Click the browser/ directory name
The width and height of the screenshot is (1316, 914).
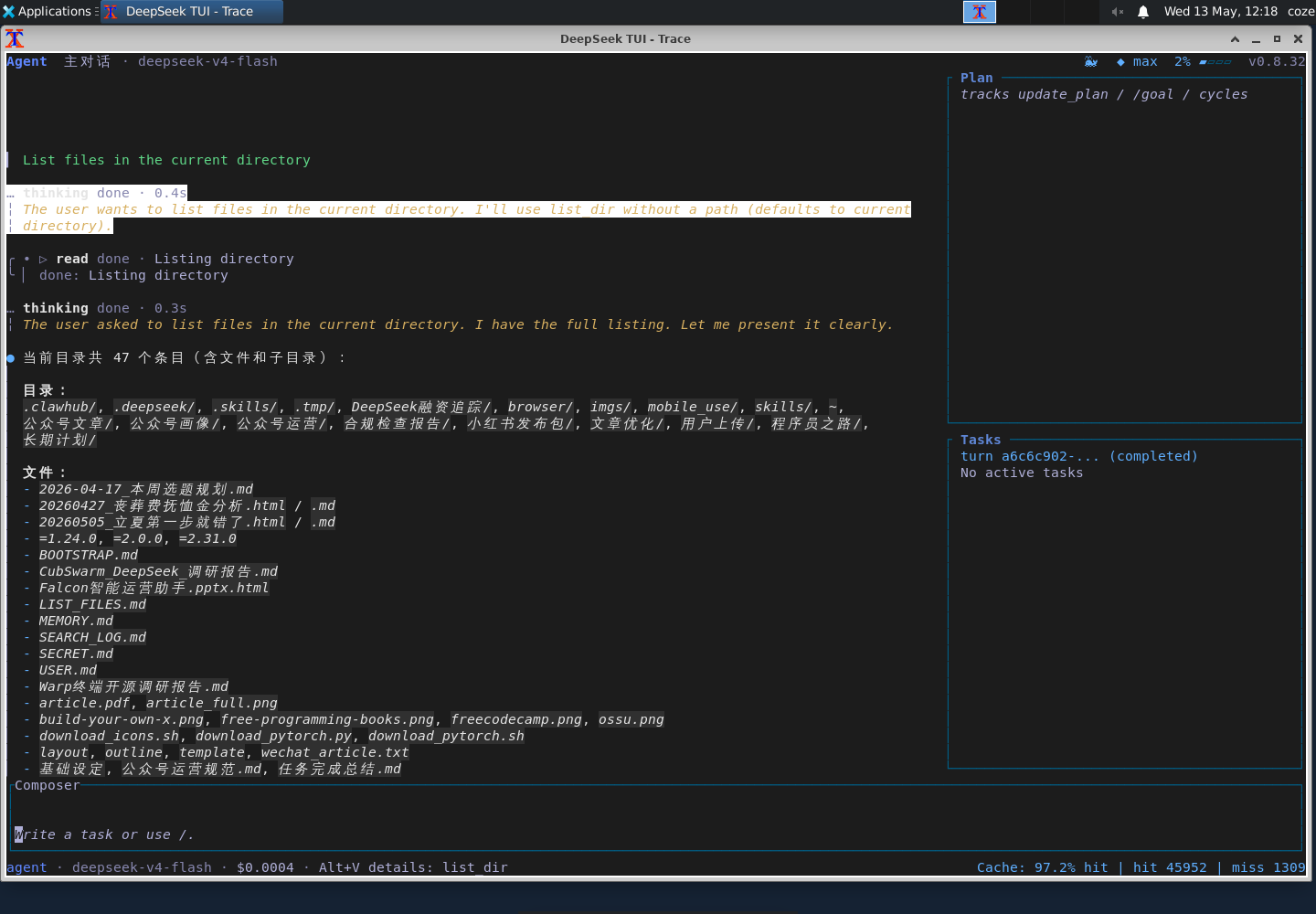(540, 407)
